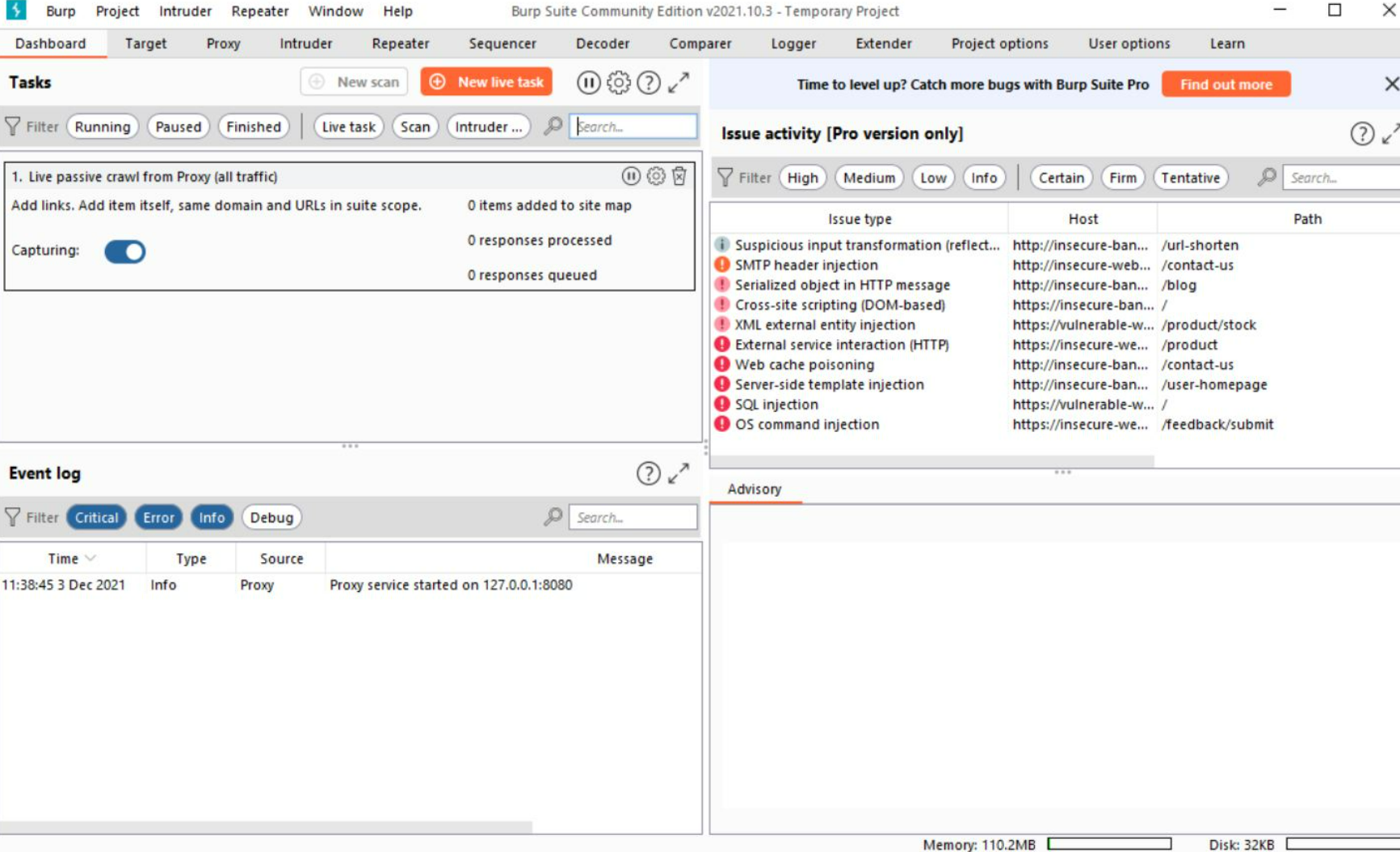Expand the Tasks panel to full size
Screen dimensions: 1400x852
click(679, 82)
